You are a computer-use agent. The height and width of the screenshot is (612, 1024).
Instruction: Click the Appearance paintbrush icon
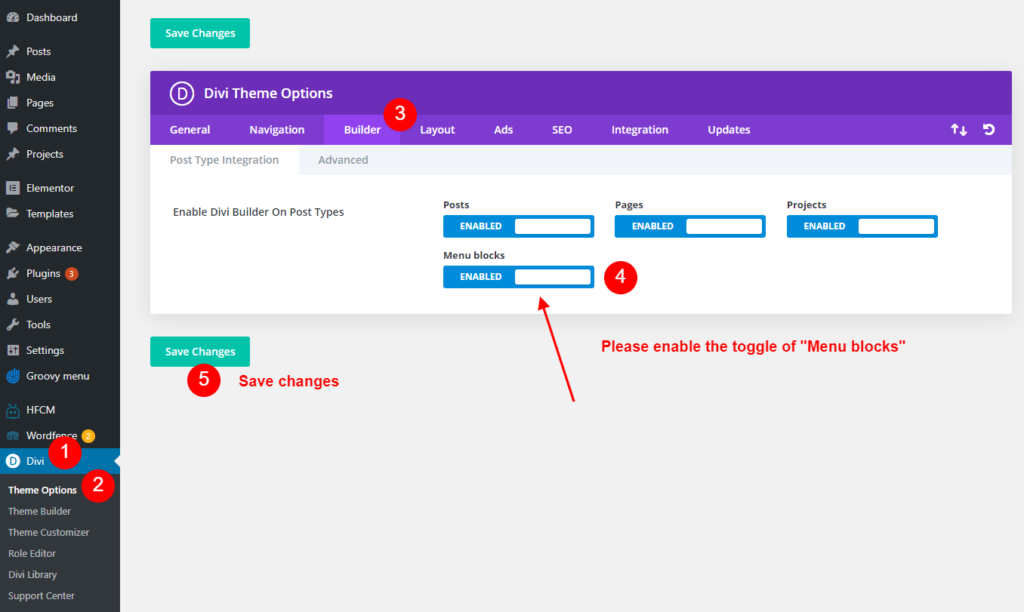click(x=12, y=248)
